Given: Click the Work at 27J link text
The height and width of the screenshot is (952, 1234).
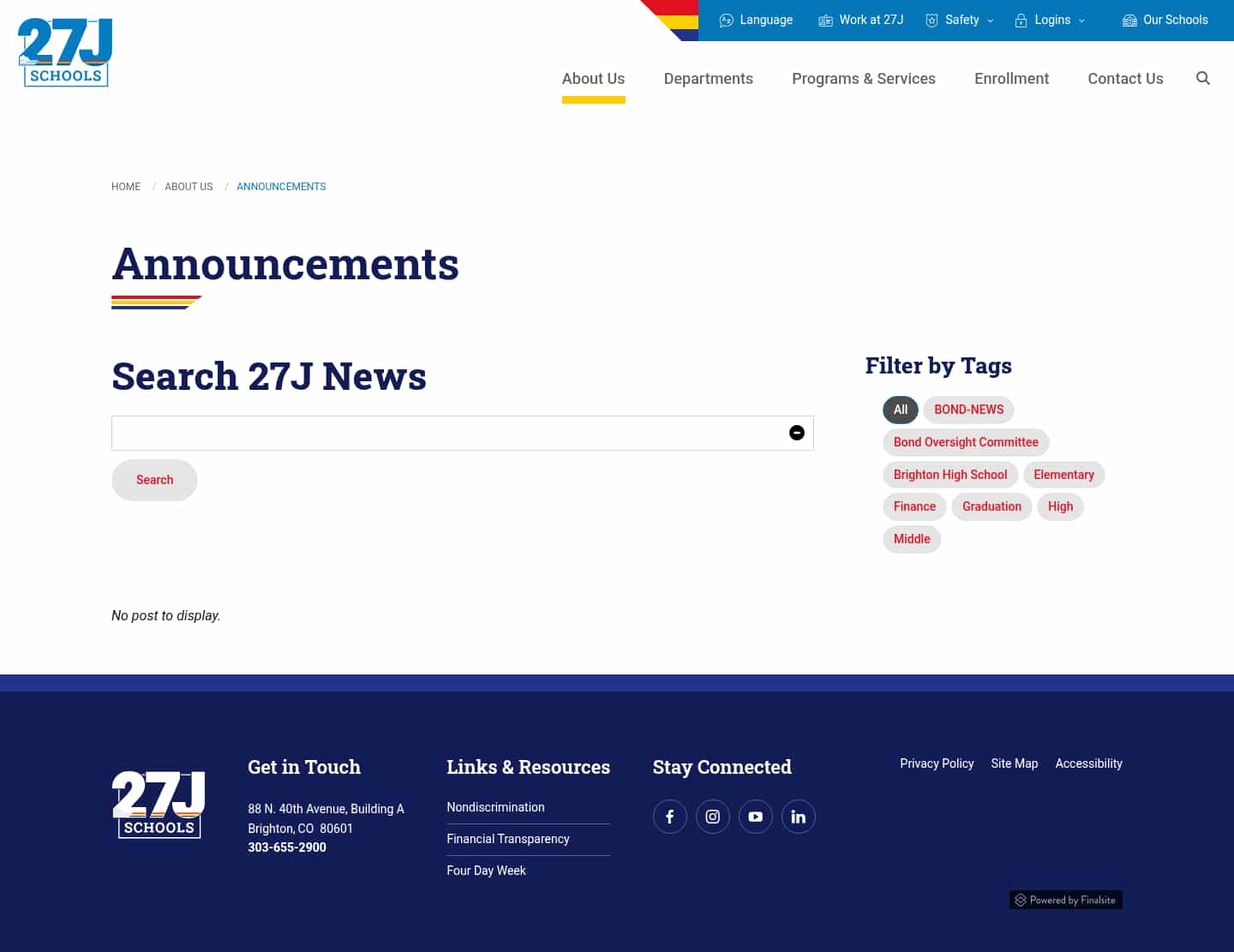Looking at the screenshot, I should (872, 20).
